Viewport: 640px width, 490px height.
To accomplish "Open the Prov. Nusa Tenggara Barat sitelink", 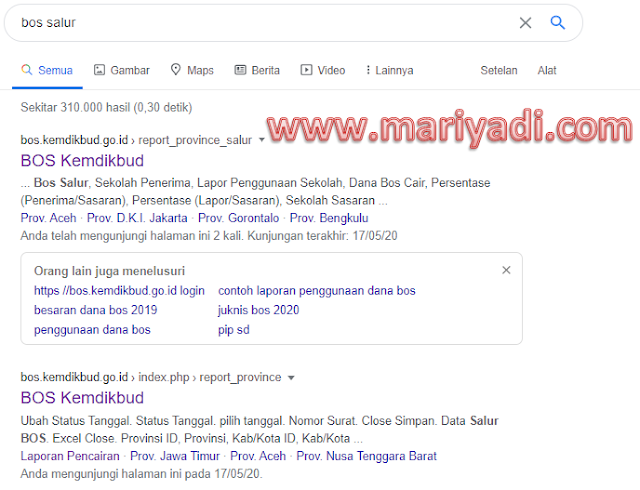I will [367, 456].
